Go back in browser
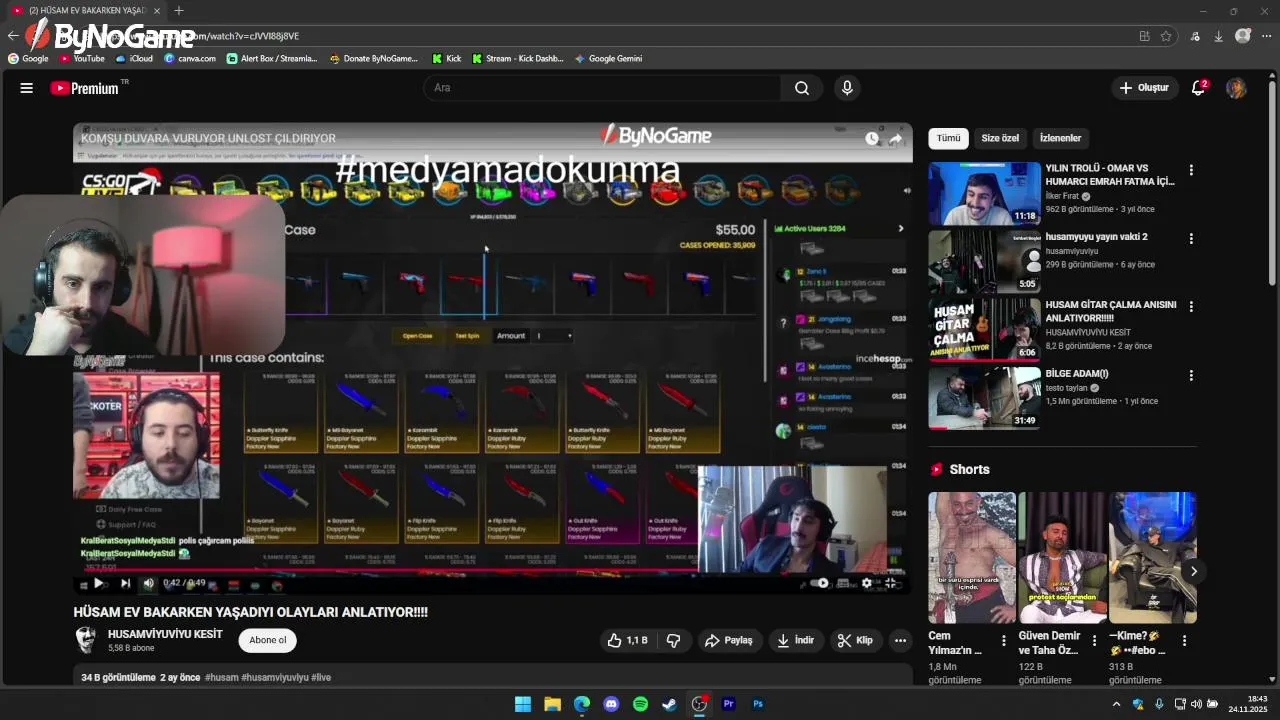The width and height of the screenshot is (1280, 720). coord(13,36)
